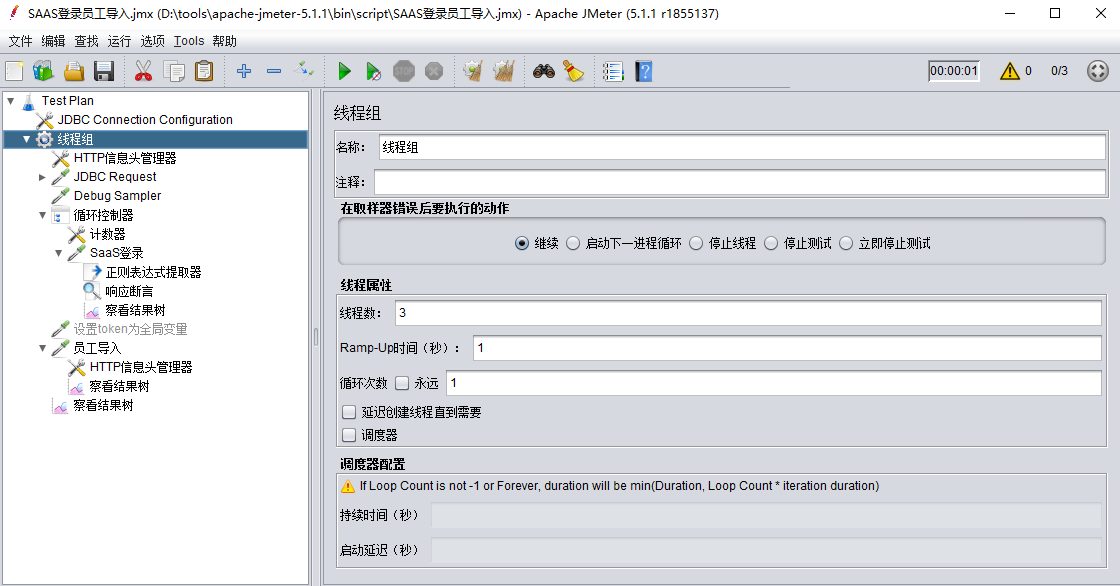Click the Cut scissors icon
Image resolution: width=1120 pixels, height=586 pixels.
pyautogui.click(x=143, y=71)
